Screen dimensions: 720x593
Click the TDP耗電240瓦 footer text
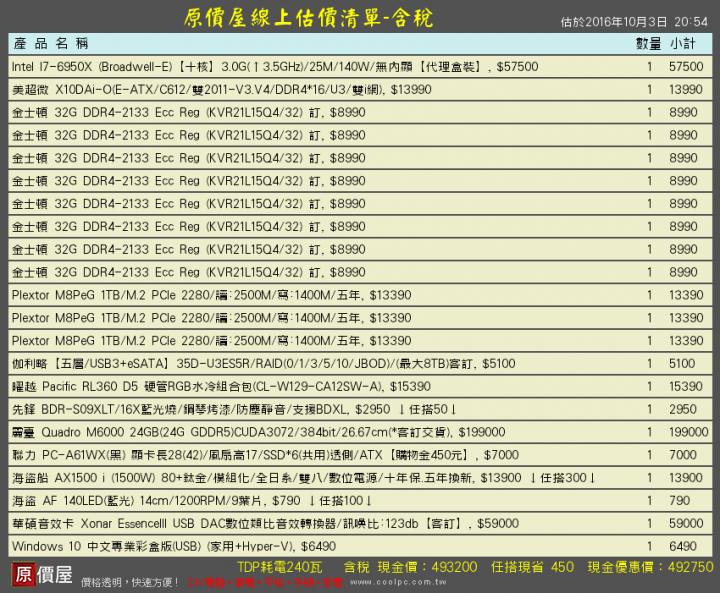pos(280,567)
